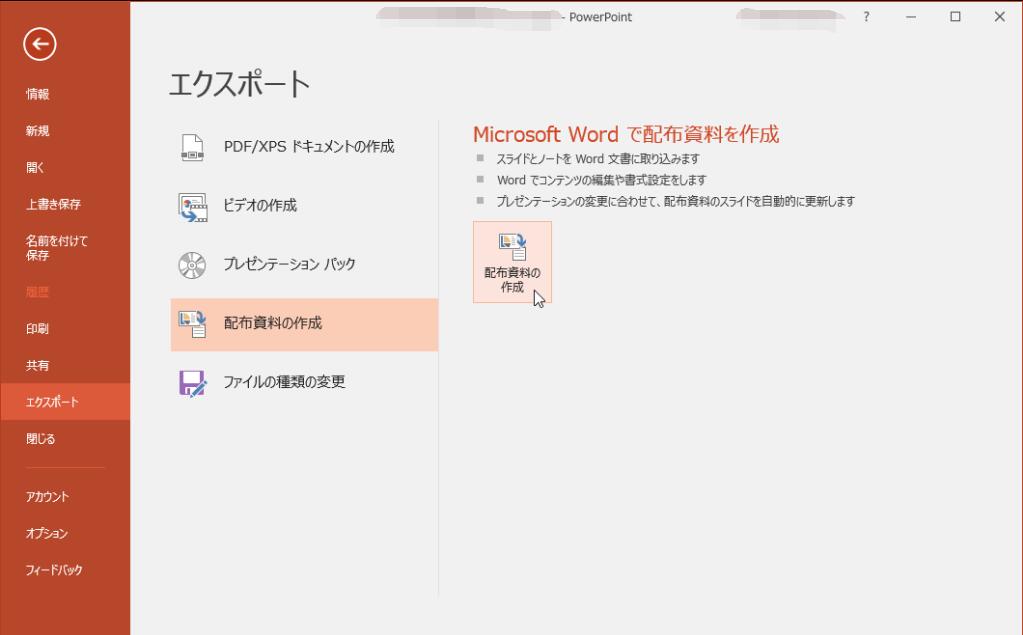1023x635 pixels.
Task: Click フィードバック in the sidebar
Action: (x=54, y=571)
